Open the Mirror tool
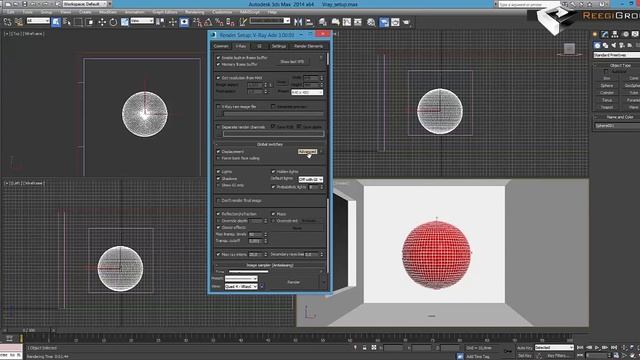Viewport: 640px width, 360px height. pyautogui.click(x=298, y=22)
